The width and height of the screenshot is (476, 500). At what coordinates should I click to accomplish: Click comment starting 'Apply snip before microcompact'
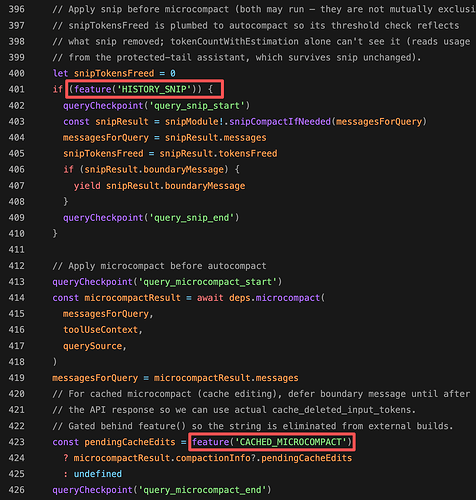[264, 9]
